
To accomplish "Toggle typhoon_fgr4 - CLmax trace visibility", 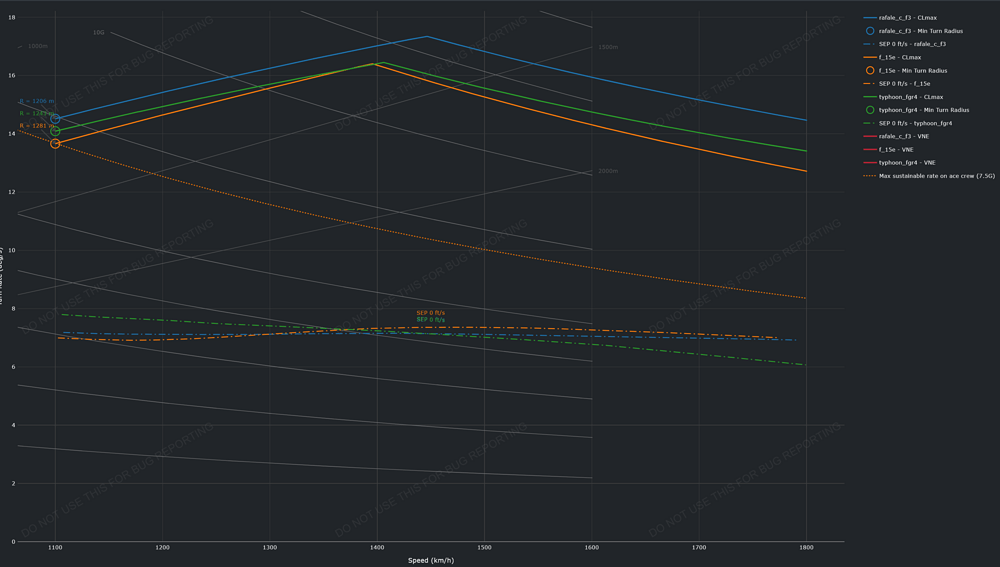I will coord(910,97).
